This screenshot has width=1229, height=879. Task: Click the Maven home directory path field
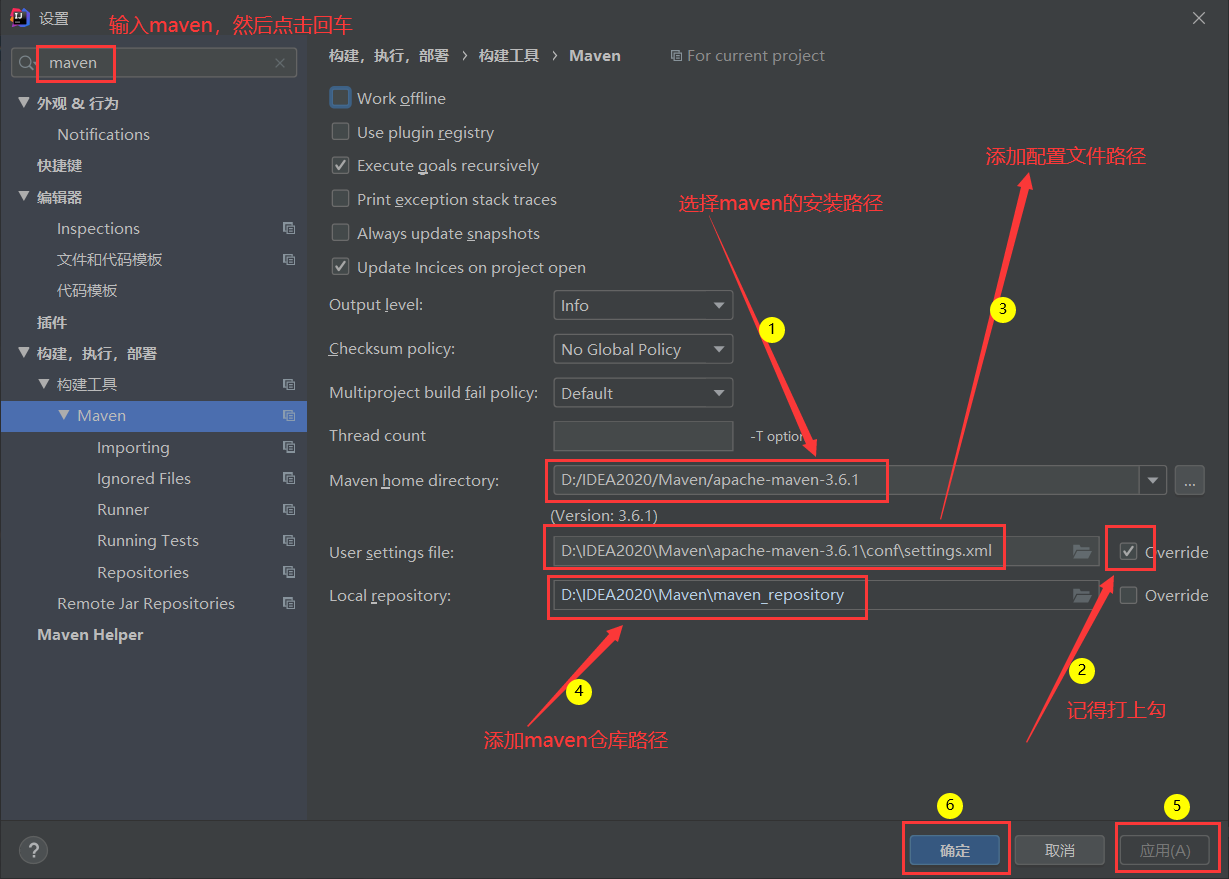847,480
